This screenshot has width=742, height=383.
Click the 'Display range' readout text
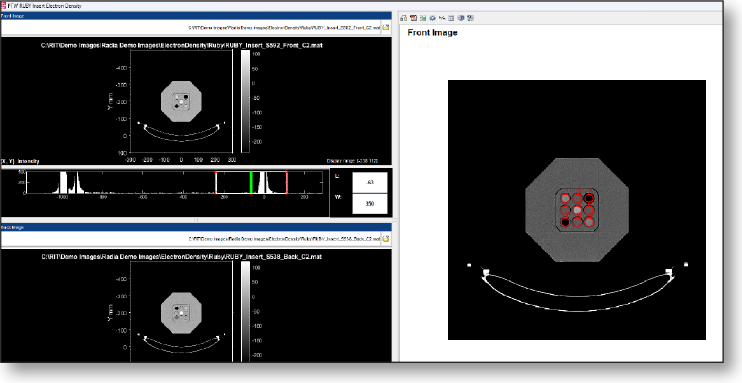coord(353,161)
